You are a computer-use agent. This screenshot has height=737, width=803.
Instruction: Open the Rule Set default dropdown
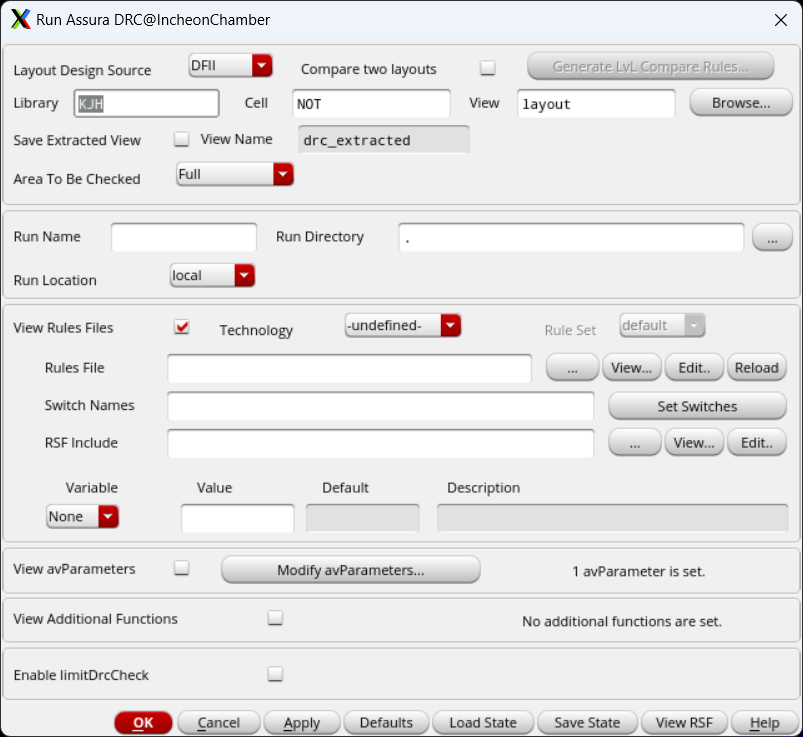[x=662, y=325]
